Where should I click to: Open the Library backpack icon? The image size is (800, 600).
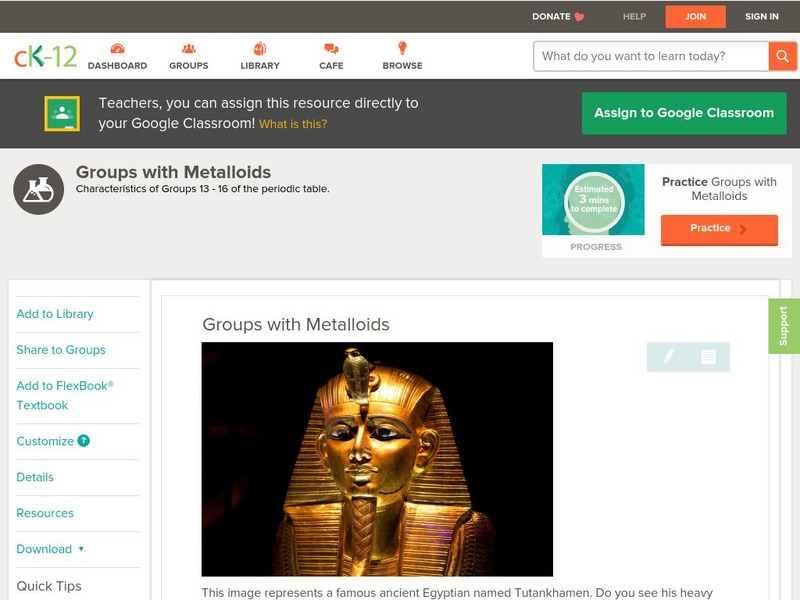(260, 48)
